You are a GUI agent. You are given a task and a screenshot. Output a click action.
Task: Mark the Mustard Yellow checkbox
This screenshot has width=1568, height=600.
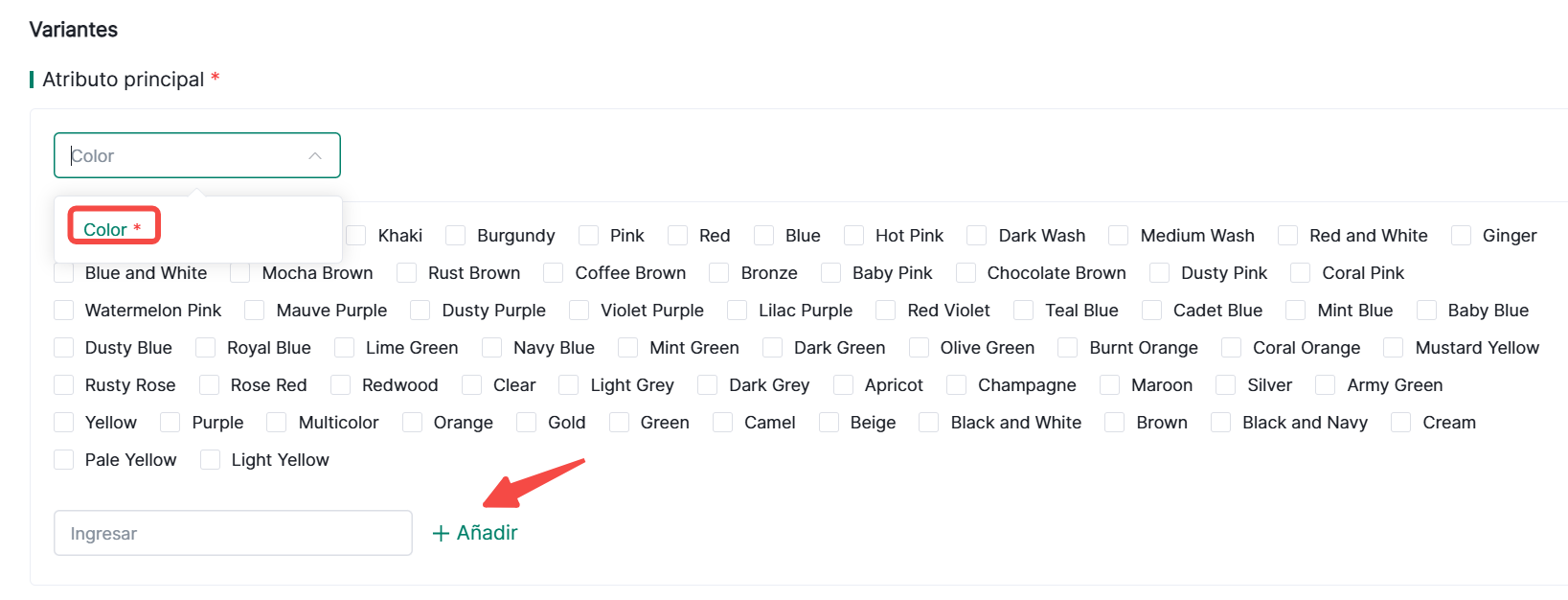[x=1394, y=348]
